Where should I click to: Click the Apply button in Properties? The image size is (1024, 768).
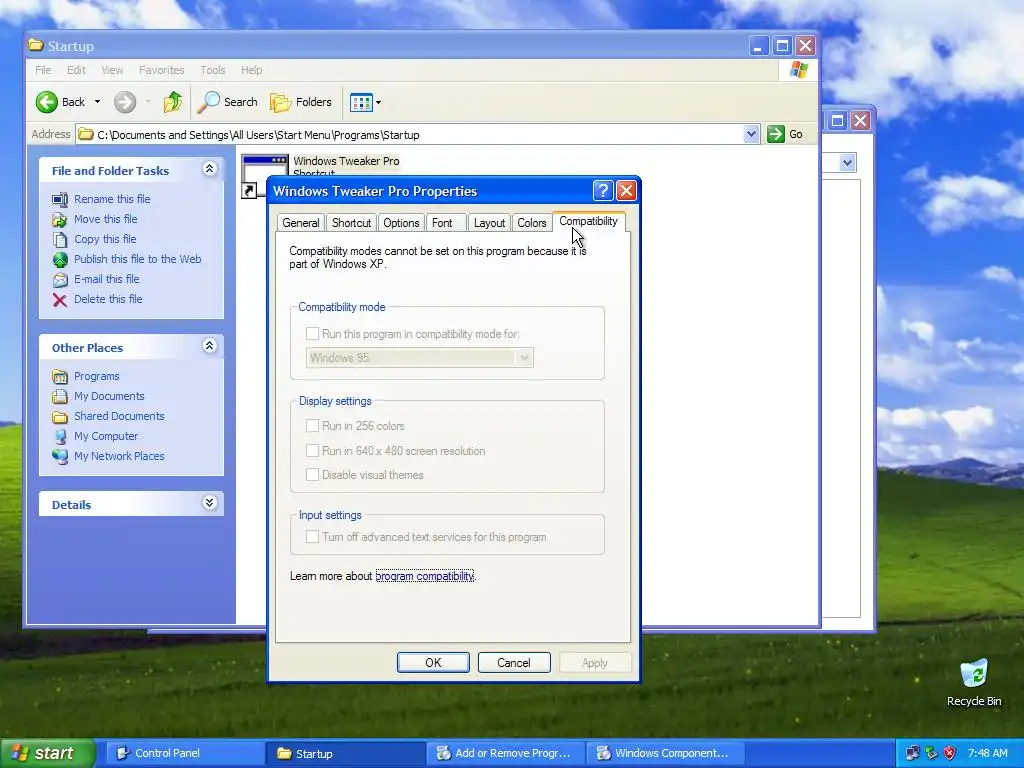point(594,663)
